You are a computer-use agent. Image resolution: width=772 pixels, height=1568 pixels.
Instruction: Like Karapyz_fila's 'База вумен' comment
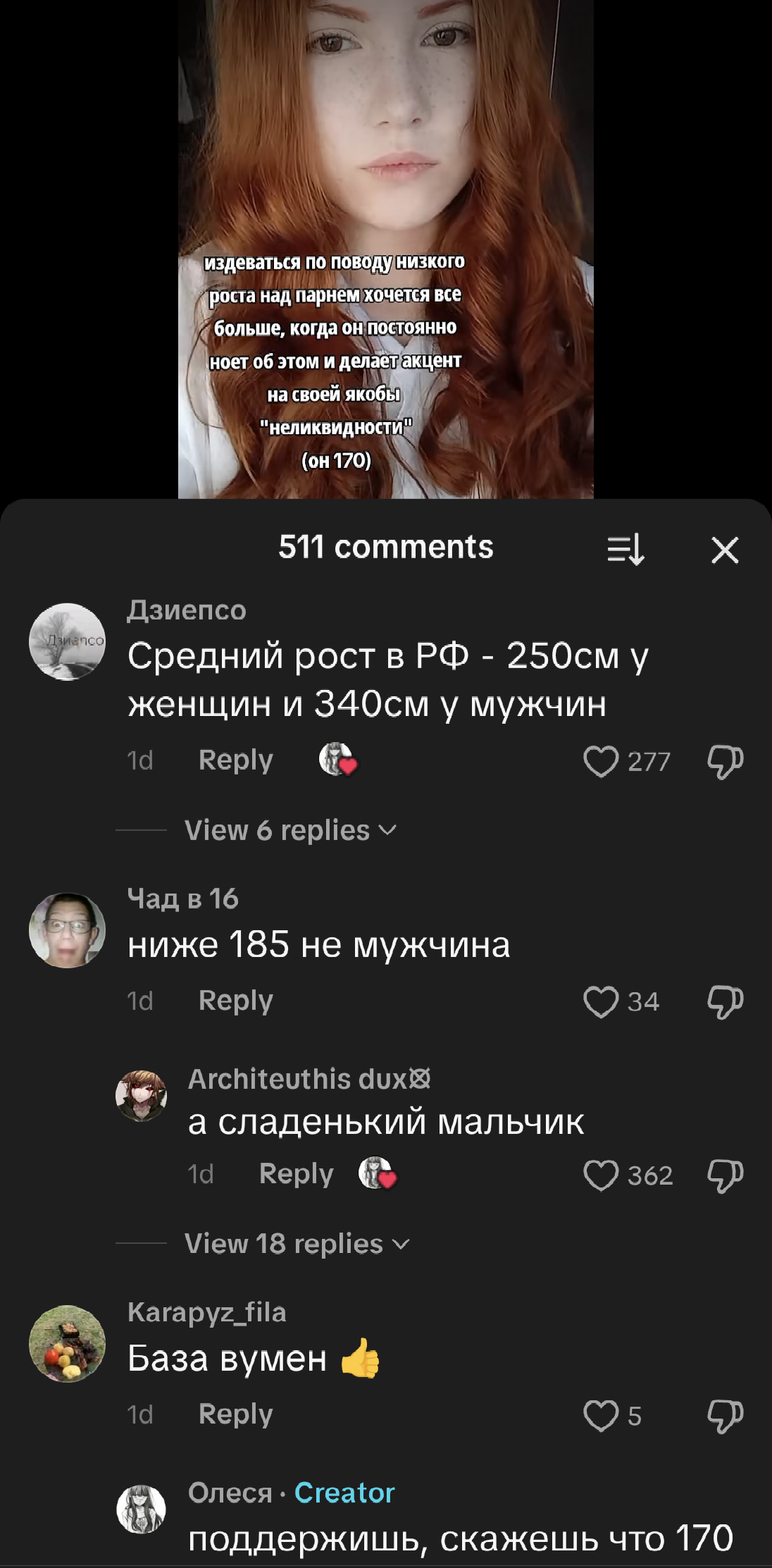coord(601,1416)
